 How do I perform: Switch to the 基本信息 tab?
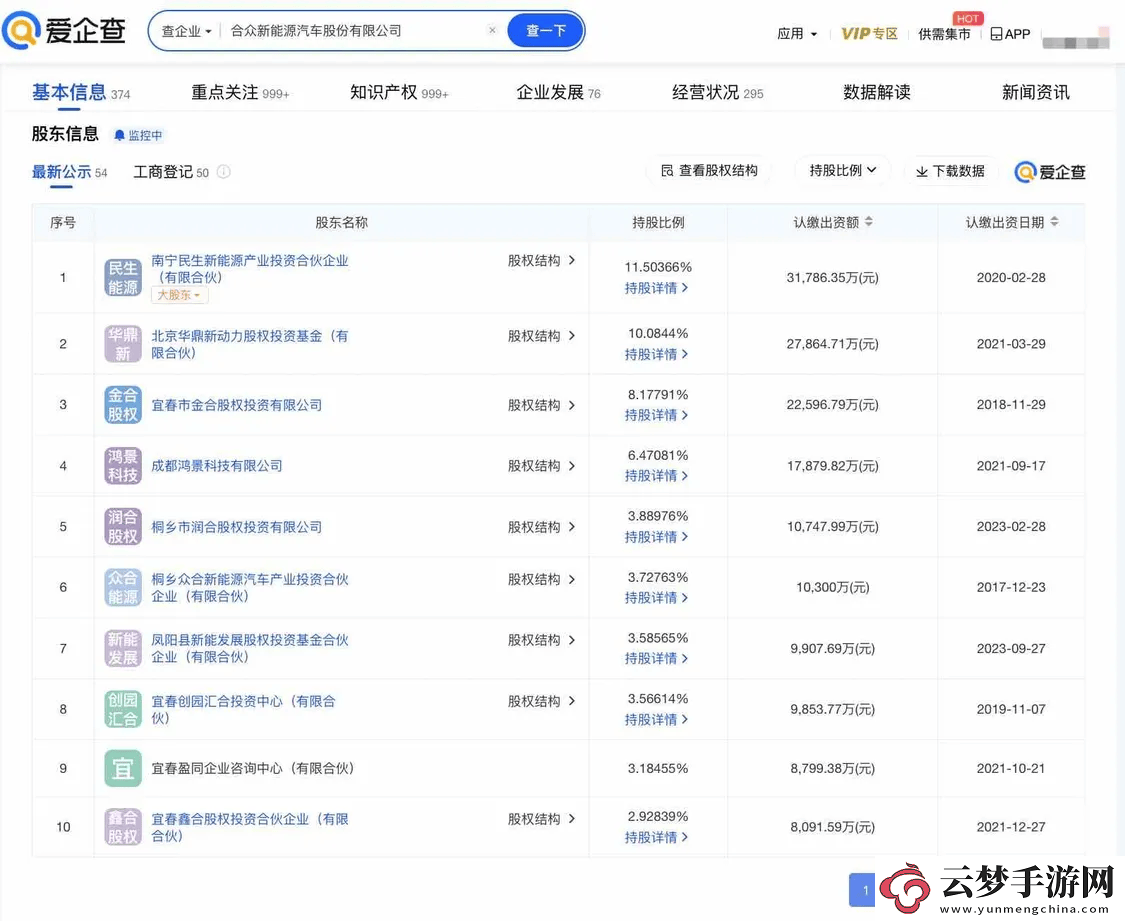tap(81, 93)
